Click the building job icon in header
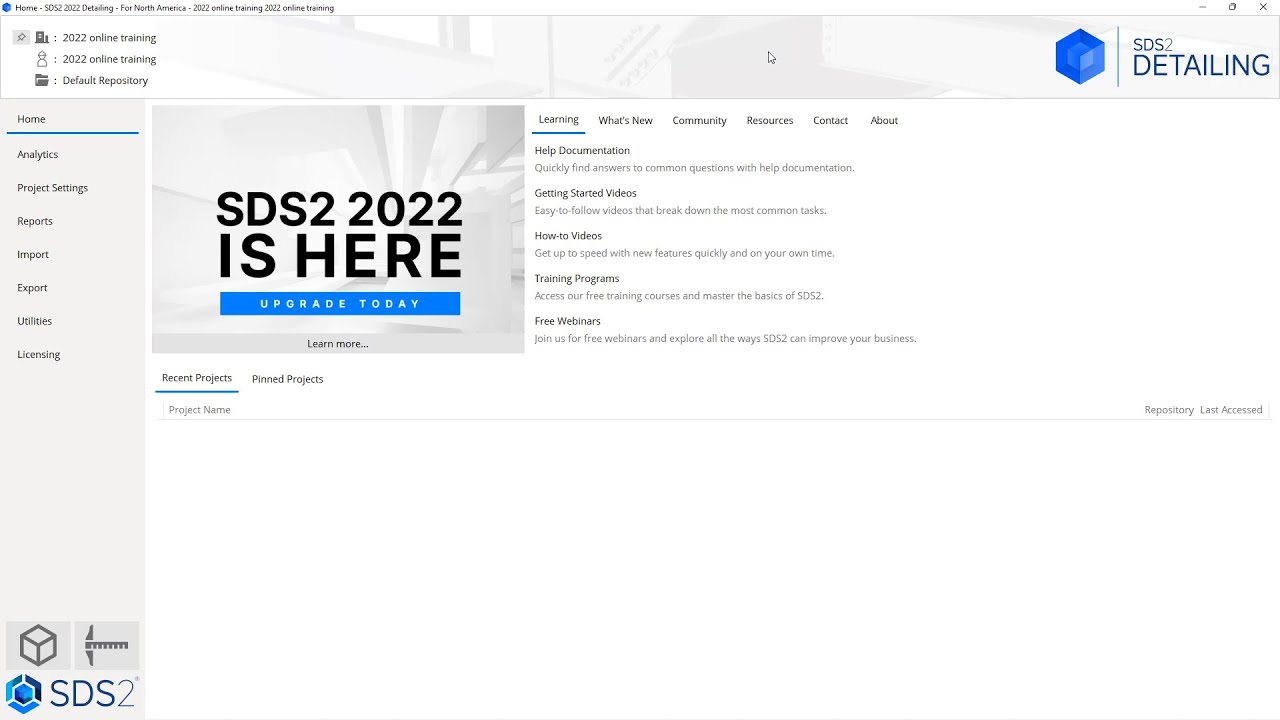Screen dimensions: 1280x720 point(42,37)
